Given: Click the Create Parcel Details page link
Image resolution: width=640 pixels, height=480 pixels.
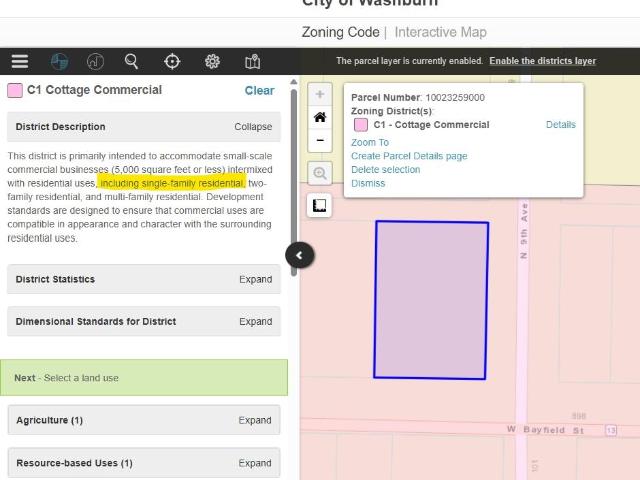Looking at the screenshot, I should pyautogui.click(x=409, y=156).
